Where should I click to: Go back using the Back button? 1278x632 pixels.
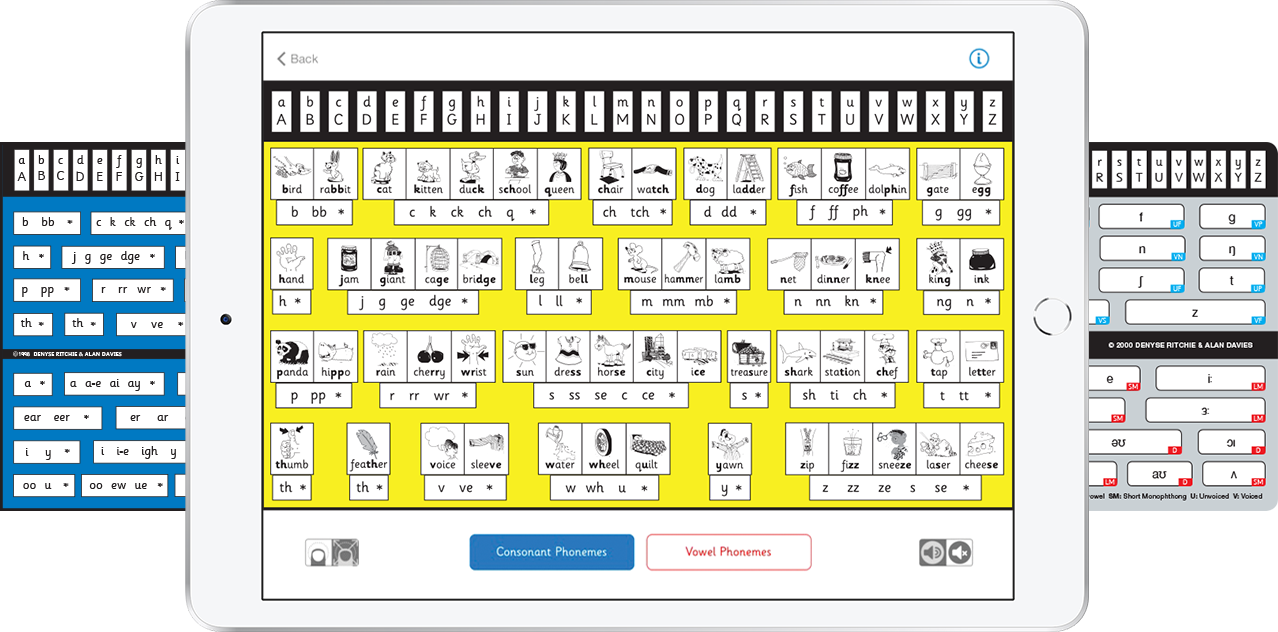[298, 59]
